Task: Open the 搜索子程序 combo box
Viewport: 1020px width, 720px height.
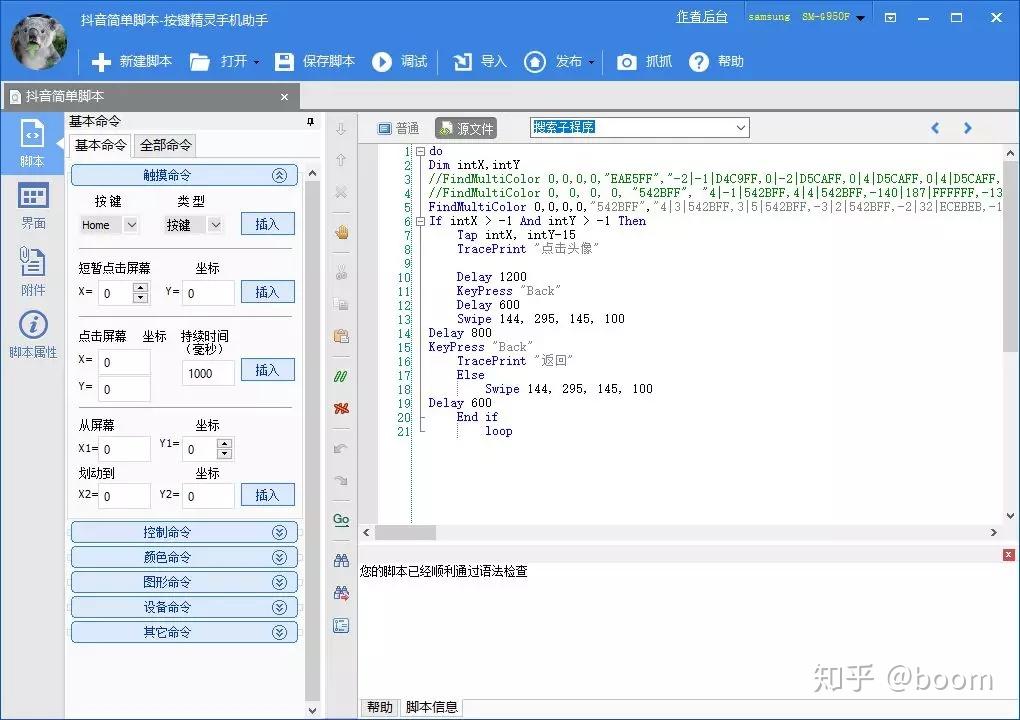Action: pos(639,127)
